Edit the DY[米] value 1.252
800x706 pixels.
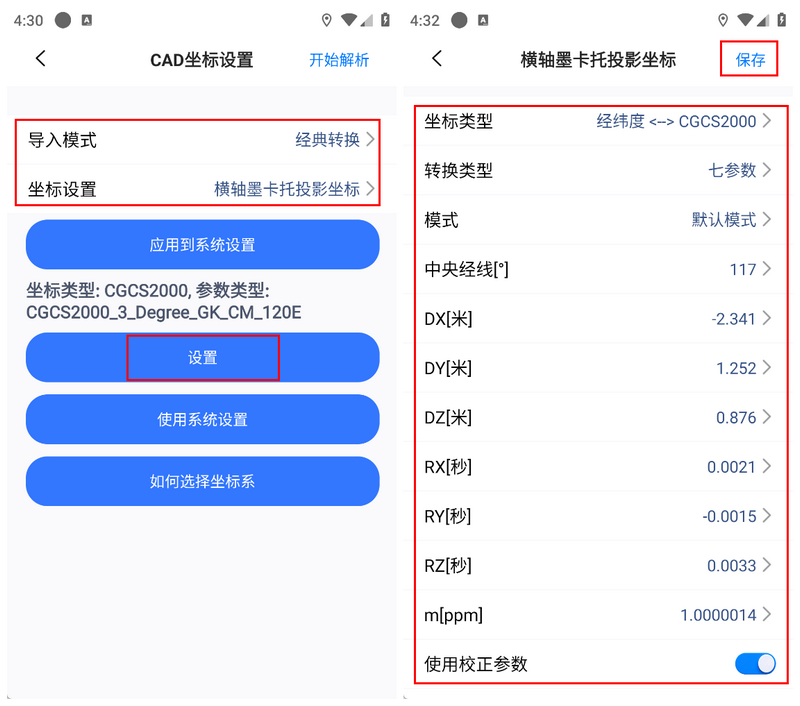click(597, 368)
